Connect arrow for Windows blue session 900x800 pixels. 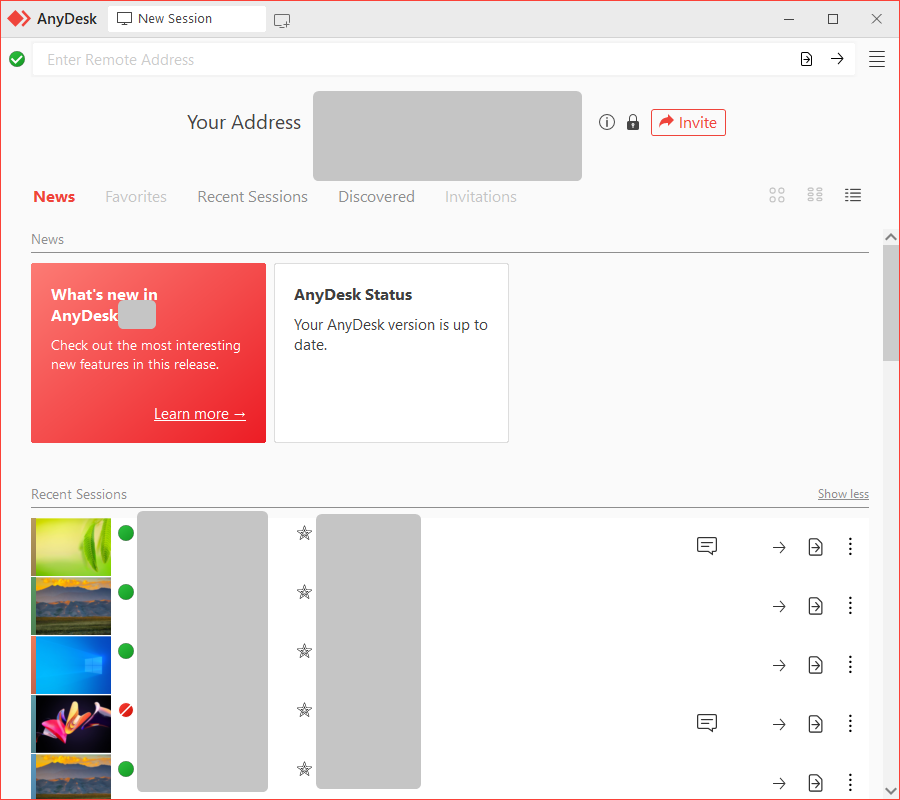(779, 666)
